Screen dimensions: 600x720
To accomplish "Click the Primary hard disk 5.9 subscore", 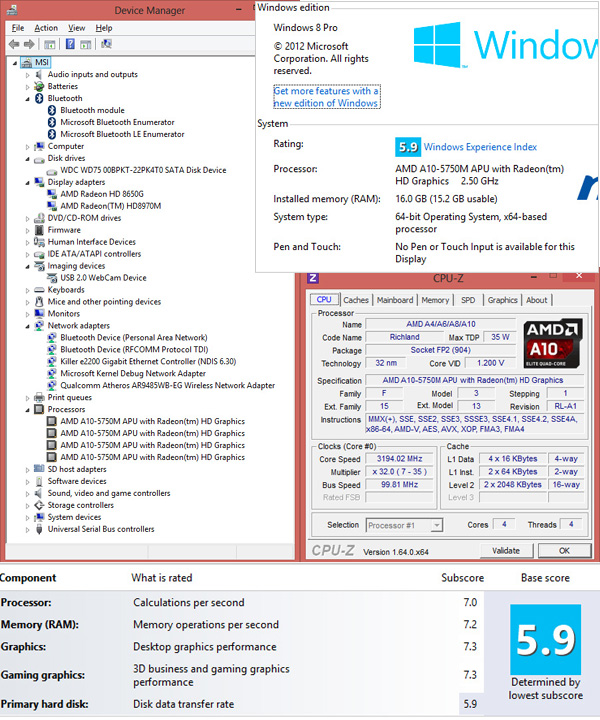I will click(470, 704).
